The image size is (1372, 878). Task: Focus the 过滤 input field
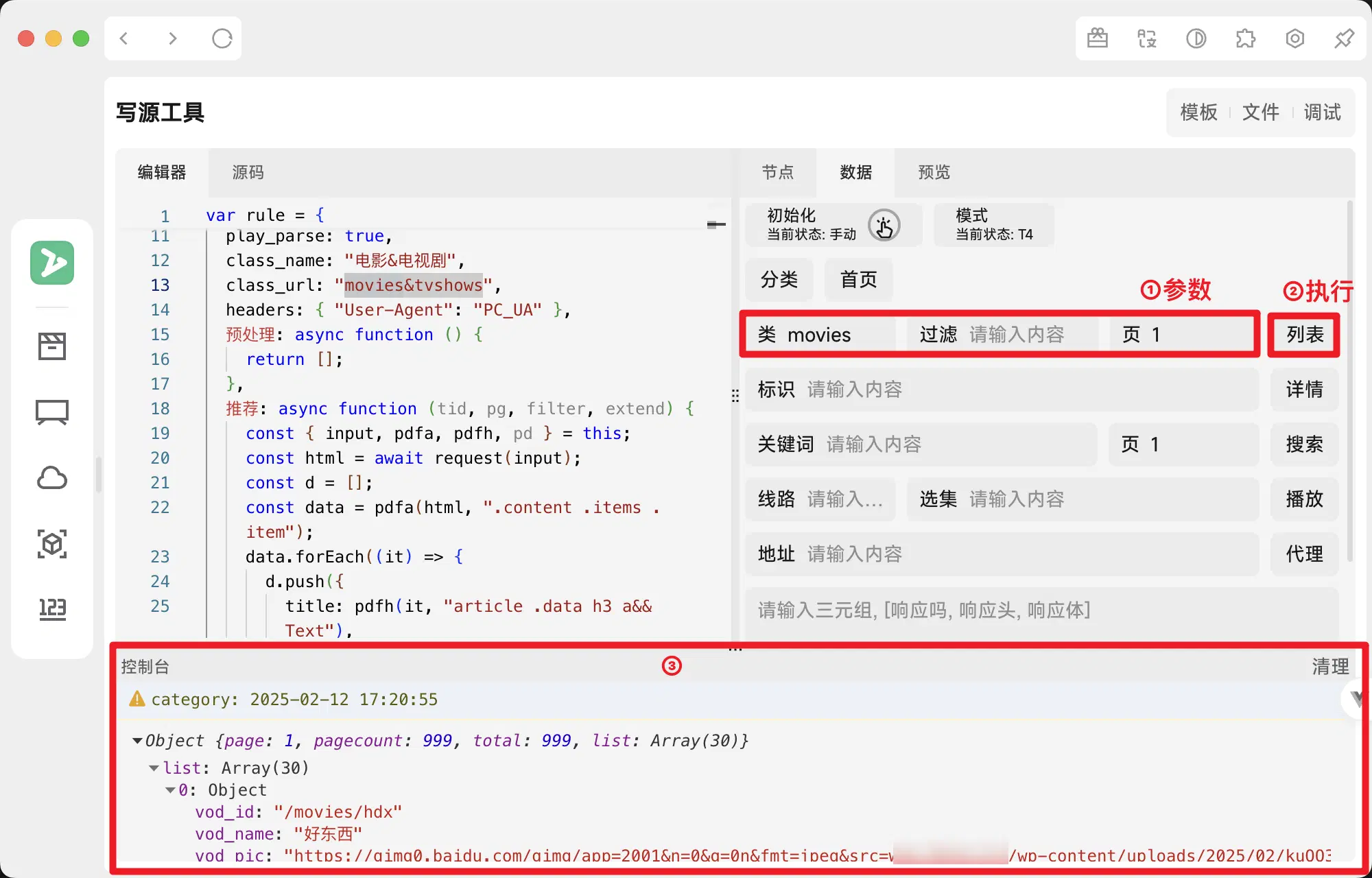click(1002, 335)
